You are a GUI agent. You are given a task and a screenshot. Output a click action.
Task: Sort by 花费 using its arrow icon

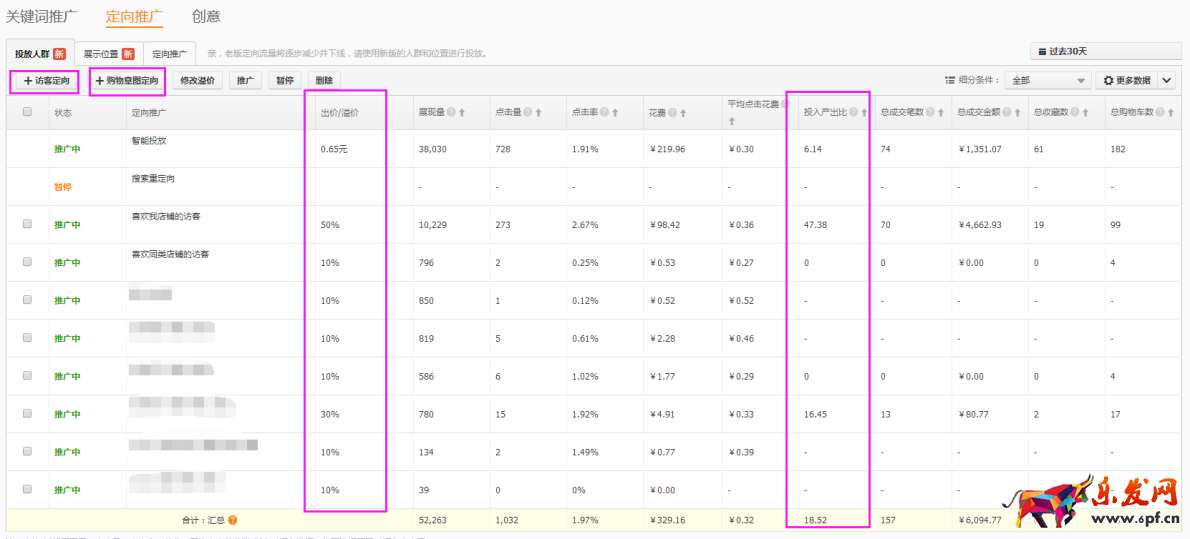(684, 113)
